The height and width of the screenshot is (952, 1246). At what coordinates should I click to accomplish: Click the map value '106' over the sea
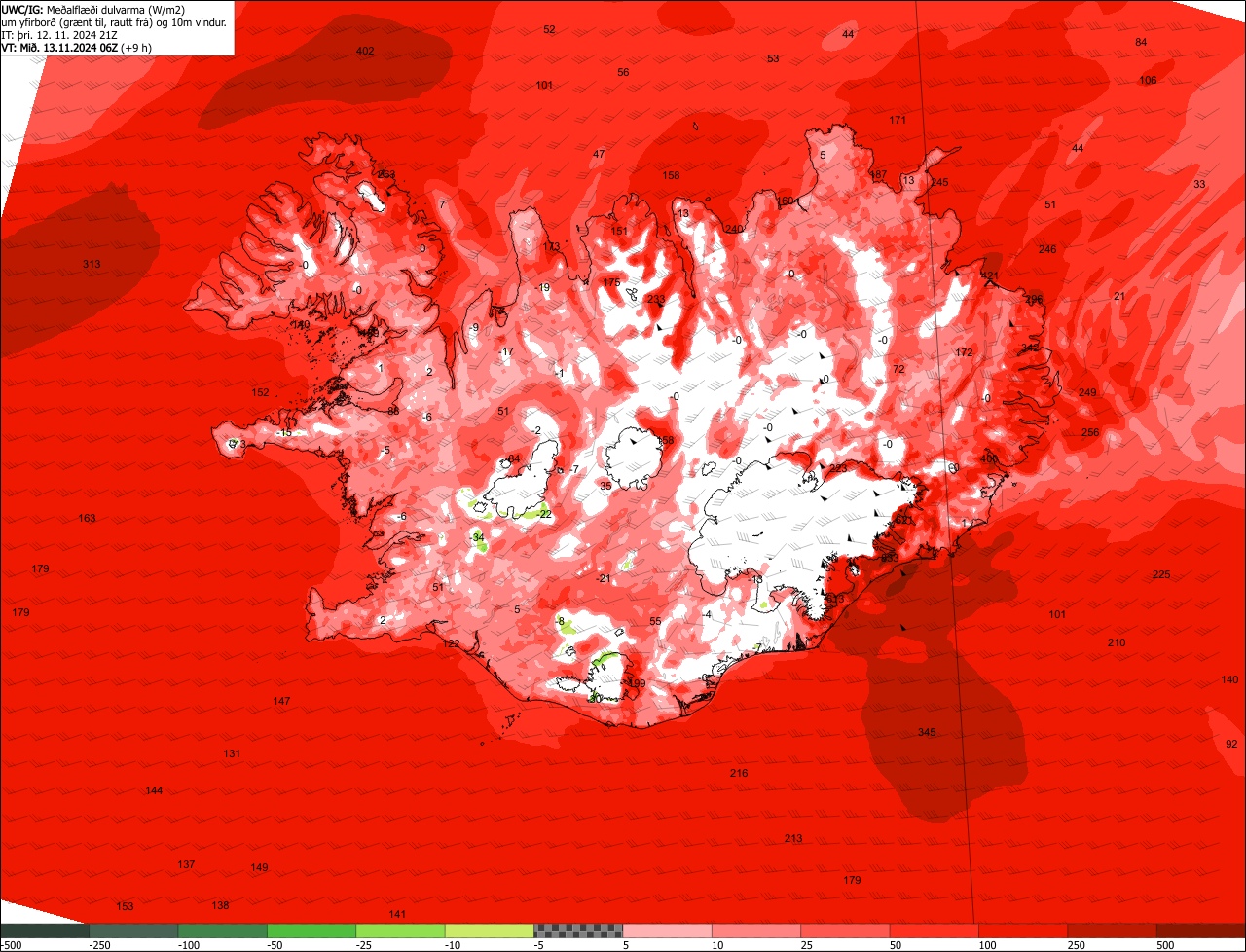tap(1148, 80)
